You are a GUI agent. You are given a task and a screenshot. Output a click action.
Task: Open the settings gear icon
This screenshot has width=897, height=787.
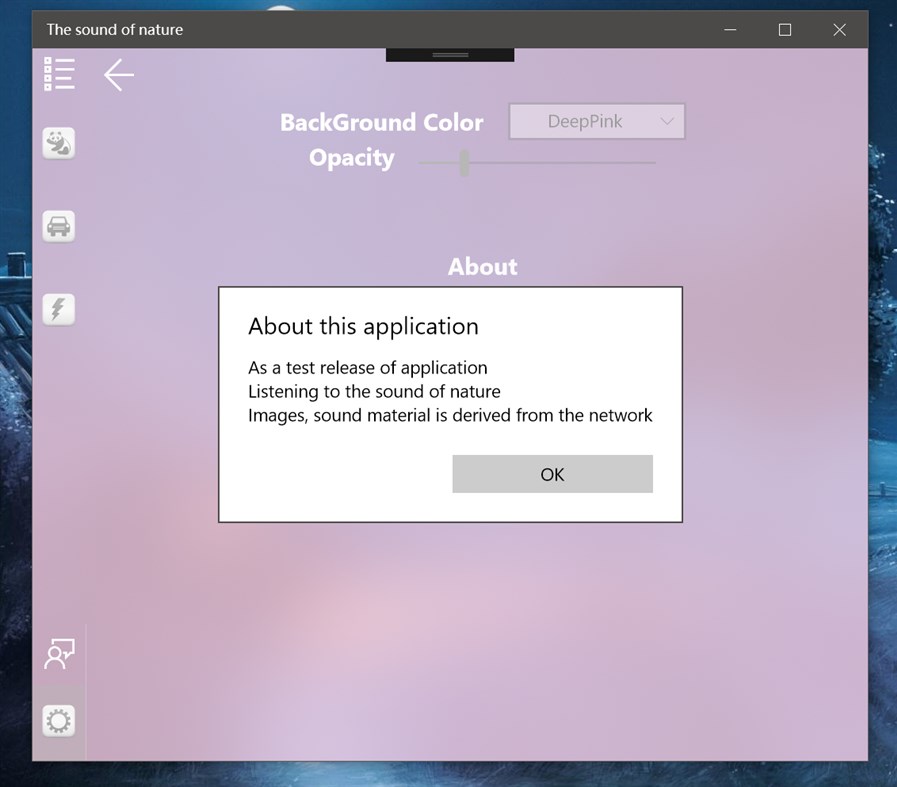pos(58,721)
